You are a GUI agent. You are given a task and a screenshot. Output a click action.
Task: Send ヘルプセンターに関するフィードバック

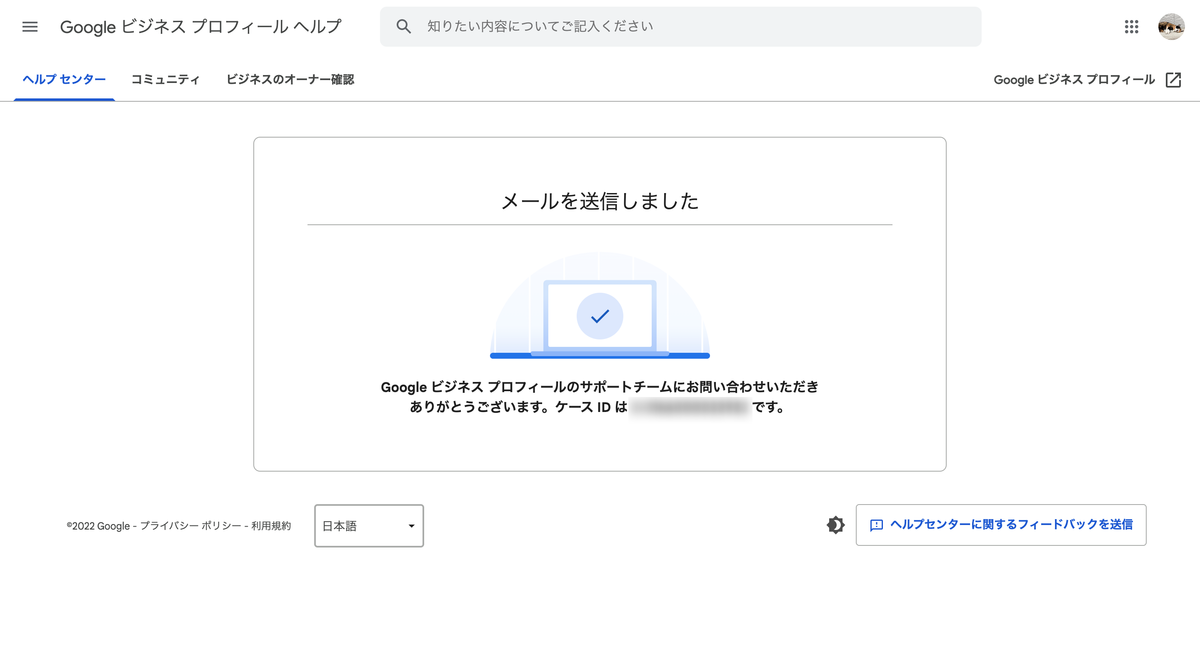coord(1000,524)
